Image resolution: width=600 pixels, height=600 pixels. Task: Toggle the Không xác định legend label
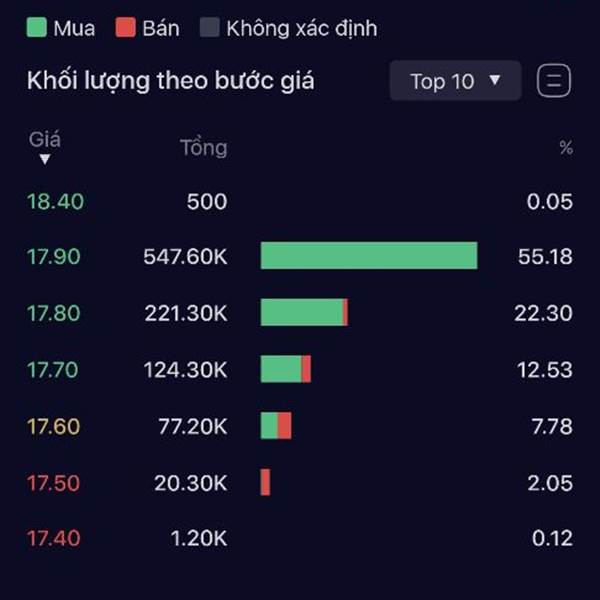pyautogui.click(x=301, y=28)
